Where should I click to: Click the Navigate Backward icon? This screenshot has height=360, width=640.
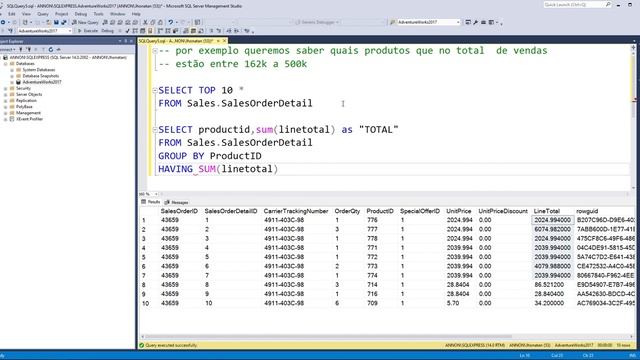pyautogui.click(x=3, y=22)
